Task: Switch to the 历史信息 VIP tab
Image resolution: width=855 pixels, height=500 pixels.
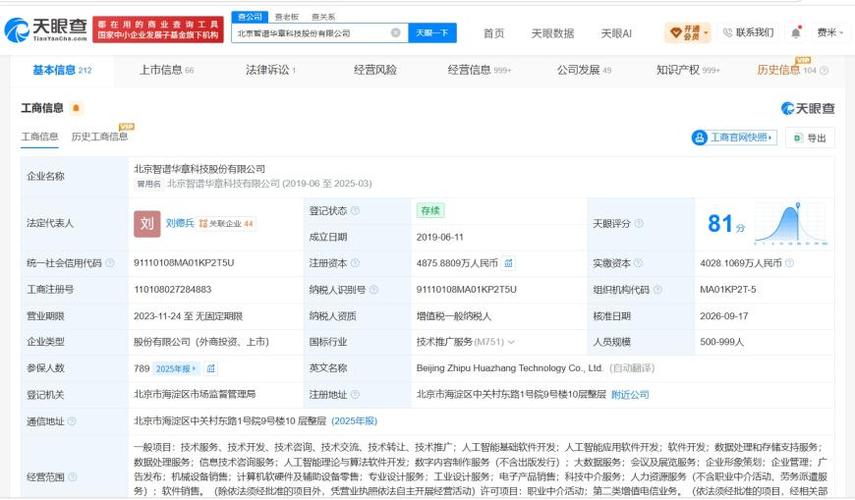Action: point(786,69)
